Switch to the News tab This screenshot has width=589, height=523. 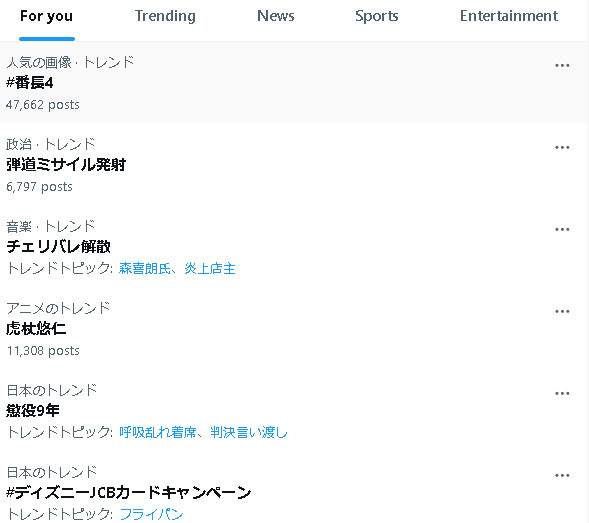tap(276, 17)
